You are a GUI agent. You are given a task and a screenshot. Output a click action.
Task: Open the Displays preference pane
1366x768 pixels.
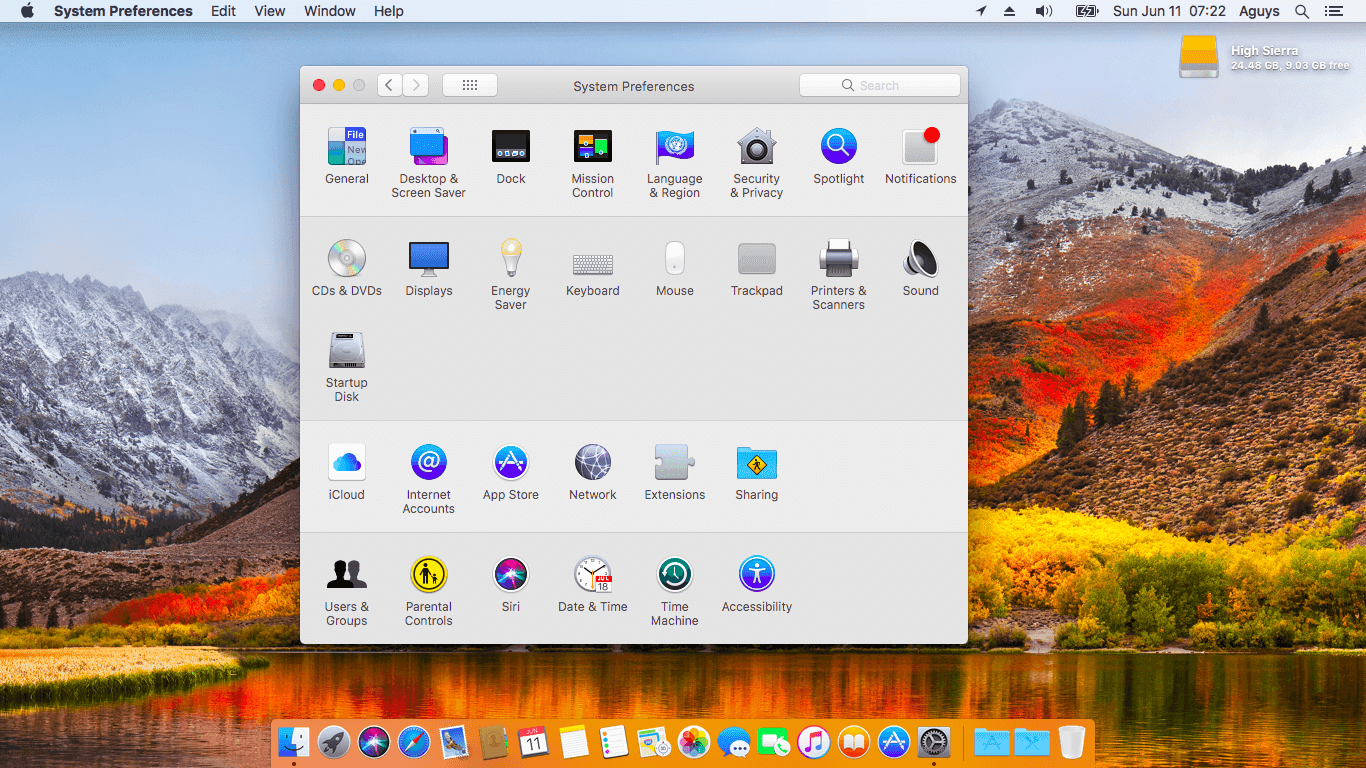(x=429, y=268)
